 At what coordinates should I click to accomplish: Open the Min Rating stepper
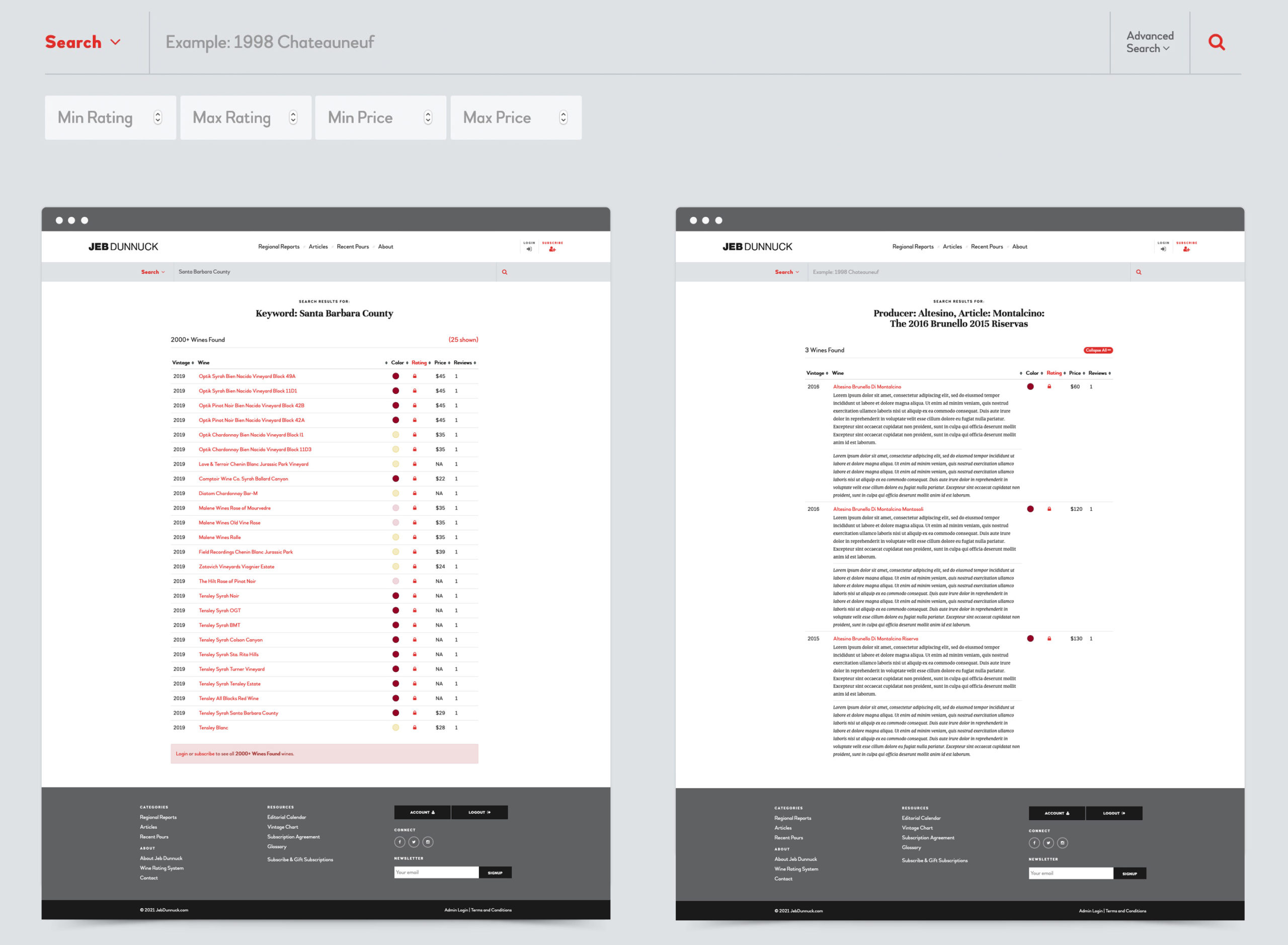tap(158, 117)
